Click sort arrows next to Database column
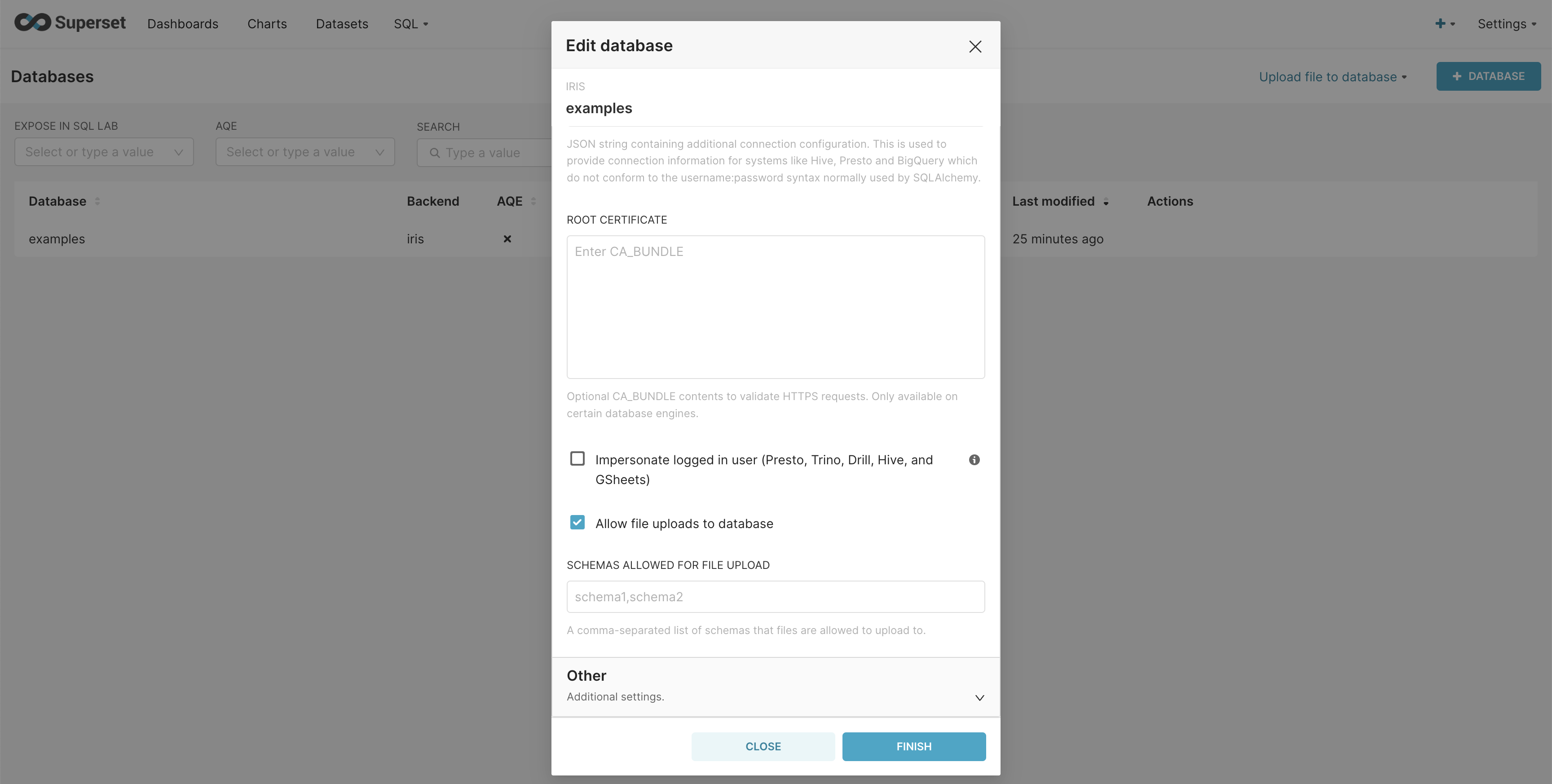Image resolution: width=1552 pixels, height=784 pixels. tap(97, 201)
